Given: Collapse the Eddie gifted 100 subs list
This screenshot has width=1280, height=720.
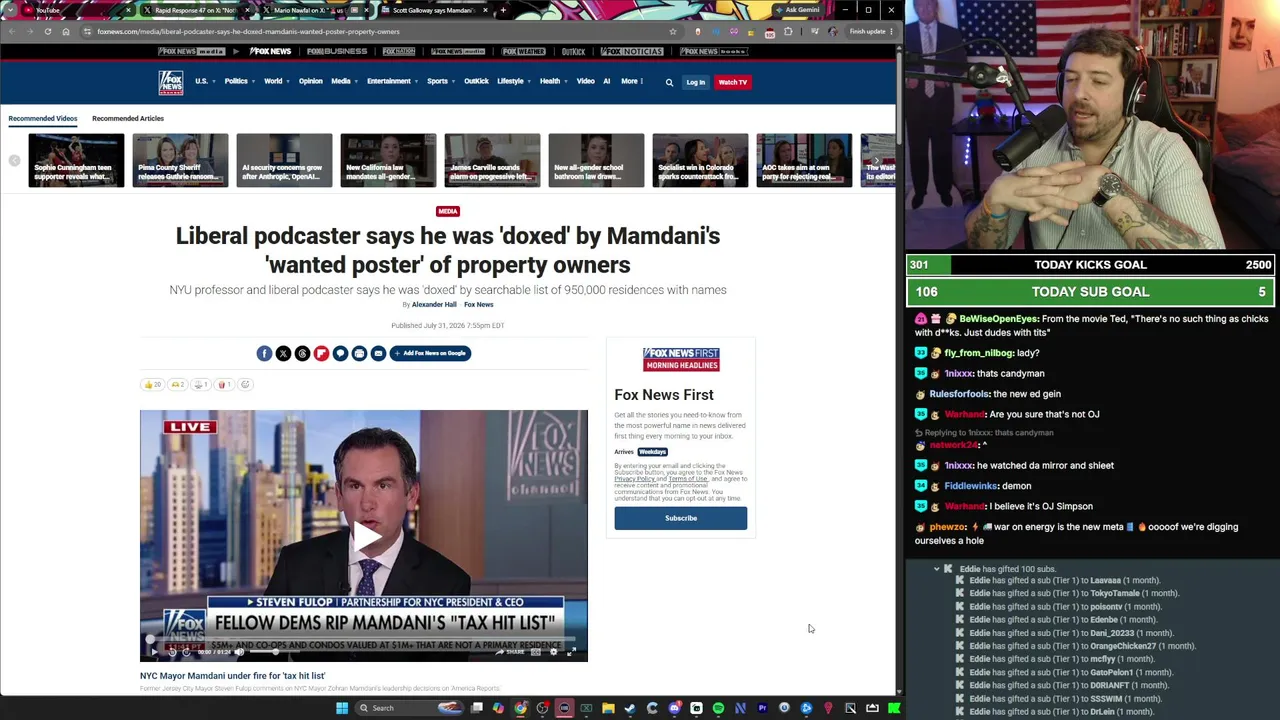Looking at the screenshot, I should point(937,569).
